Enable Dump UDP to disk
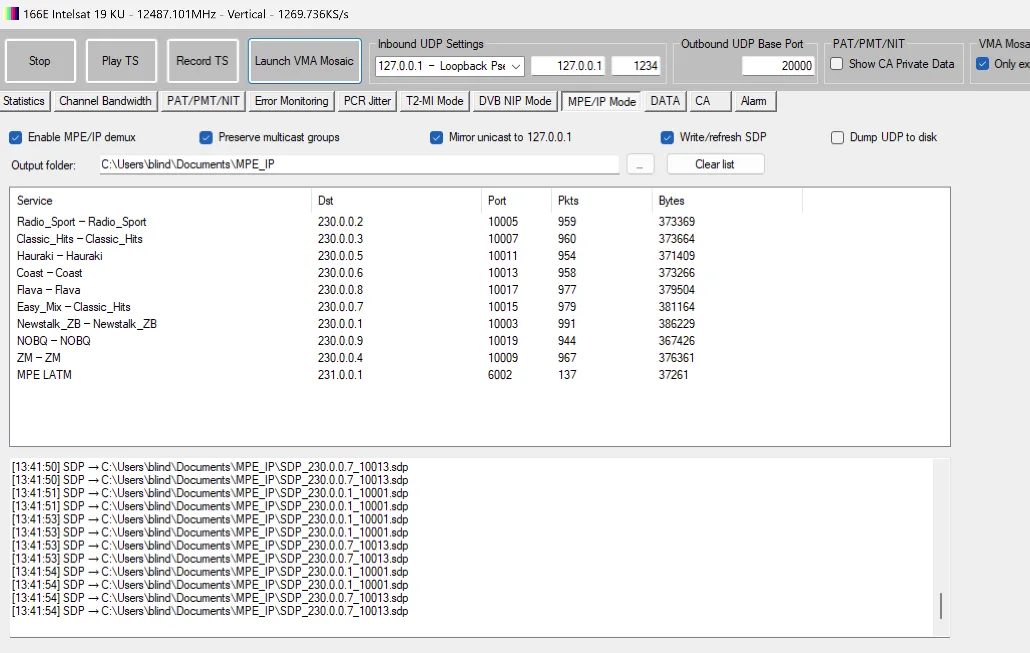This screenshot has width=1030, height=653. point(838,137)
